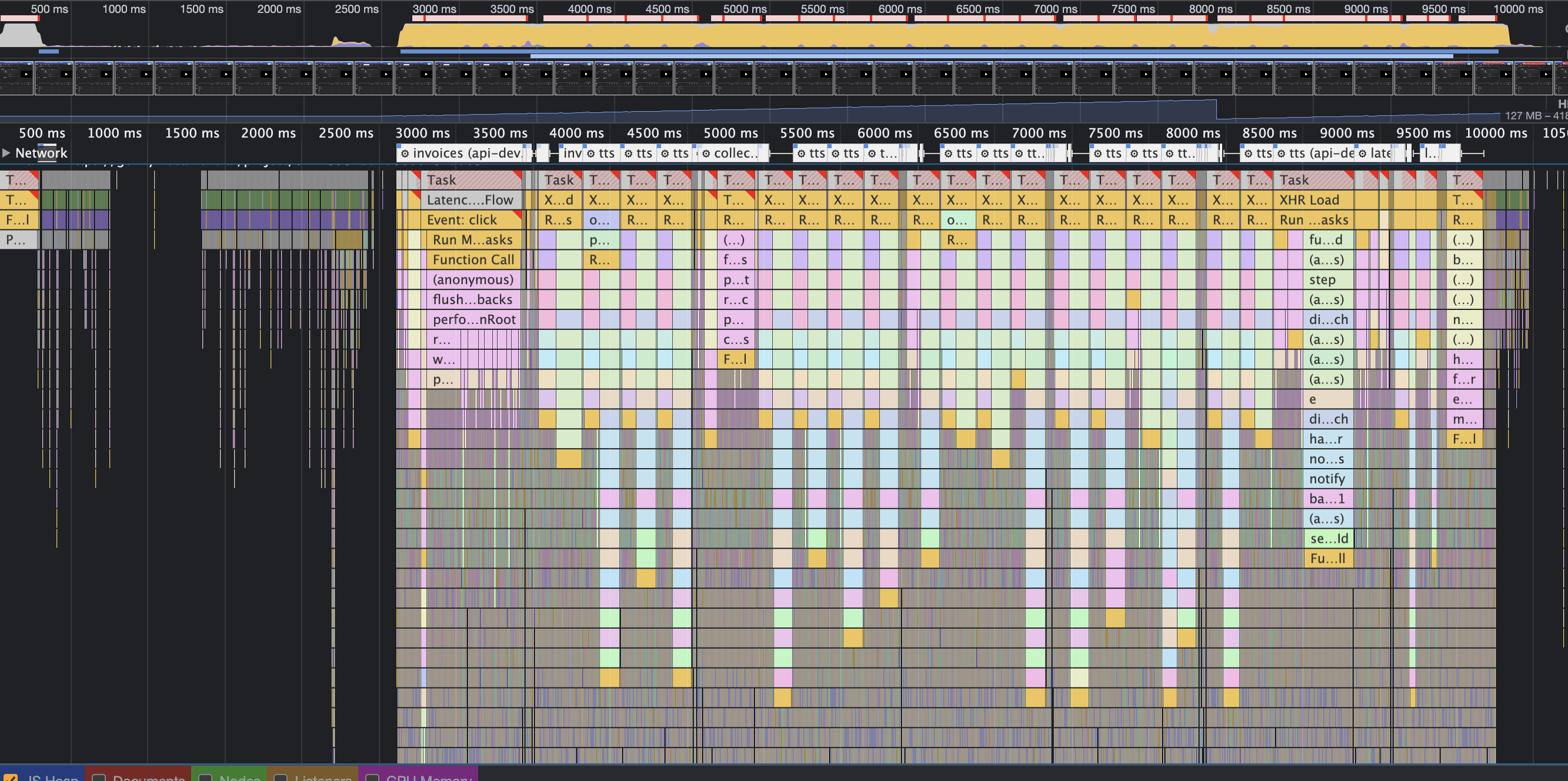Click the gear icon on collec.. request
The height and width of the screenshot is (781, 1568).
pos(706,153)
